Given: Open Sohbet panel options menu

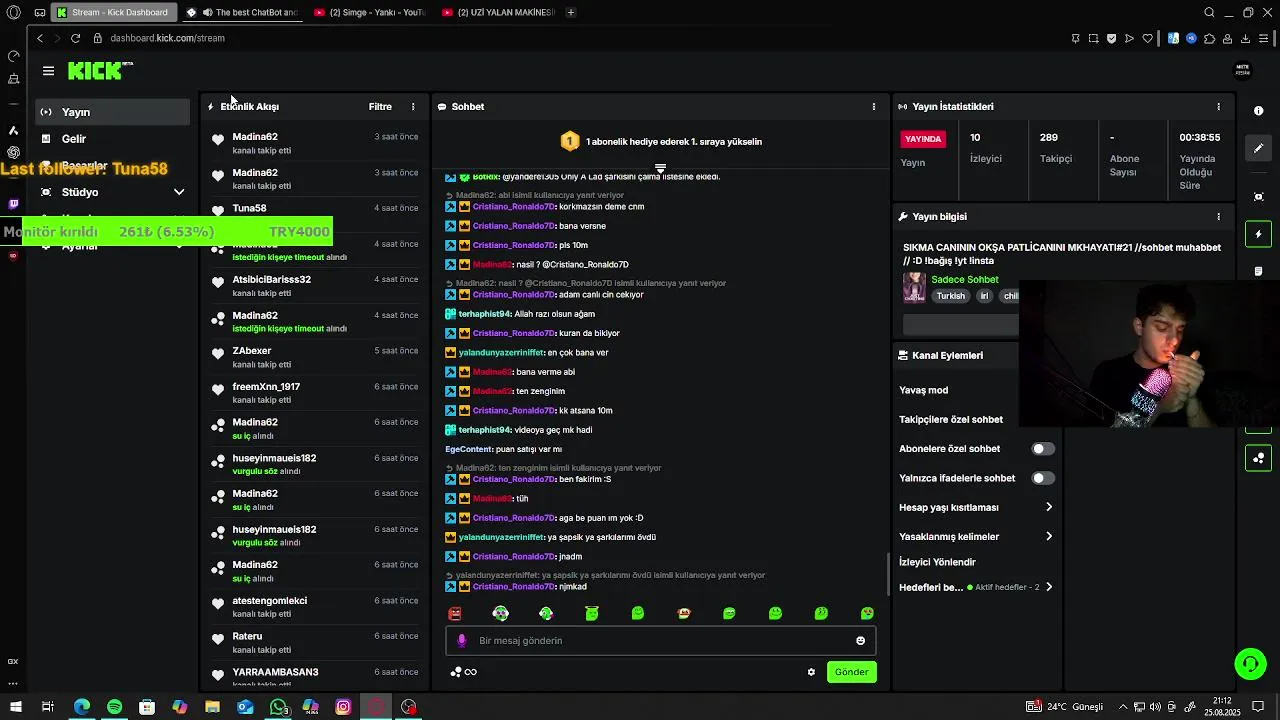Looking at the screenshot, I should click(874, 106).
